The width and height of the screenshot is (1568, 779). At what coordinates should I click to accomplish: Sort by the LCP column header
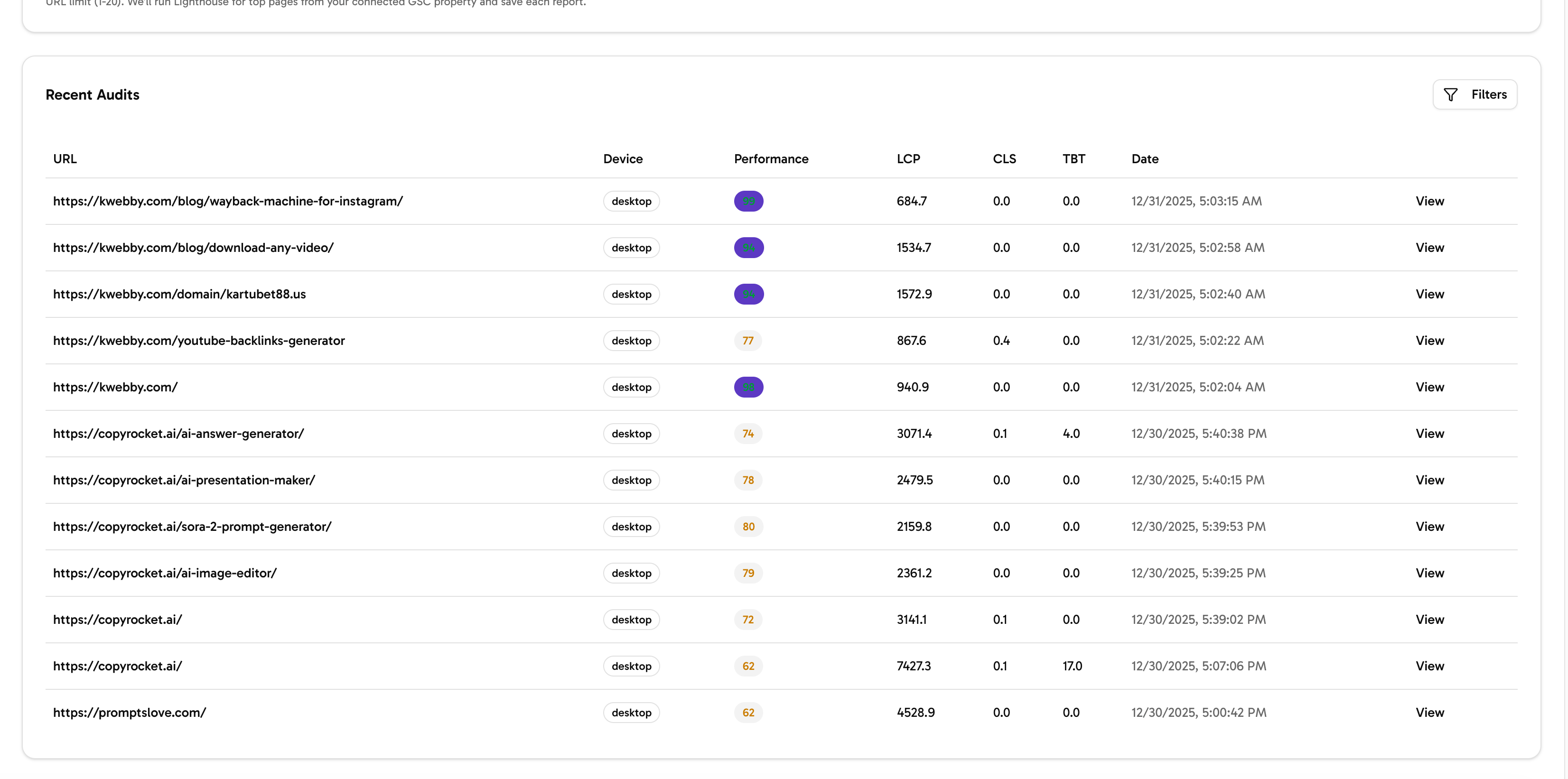pos(908,159)
